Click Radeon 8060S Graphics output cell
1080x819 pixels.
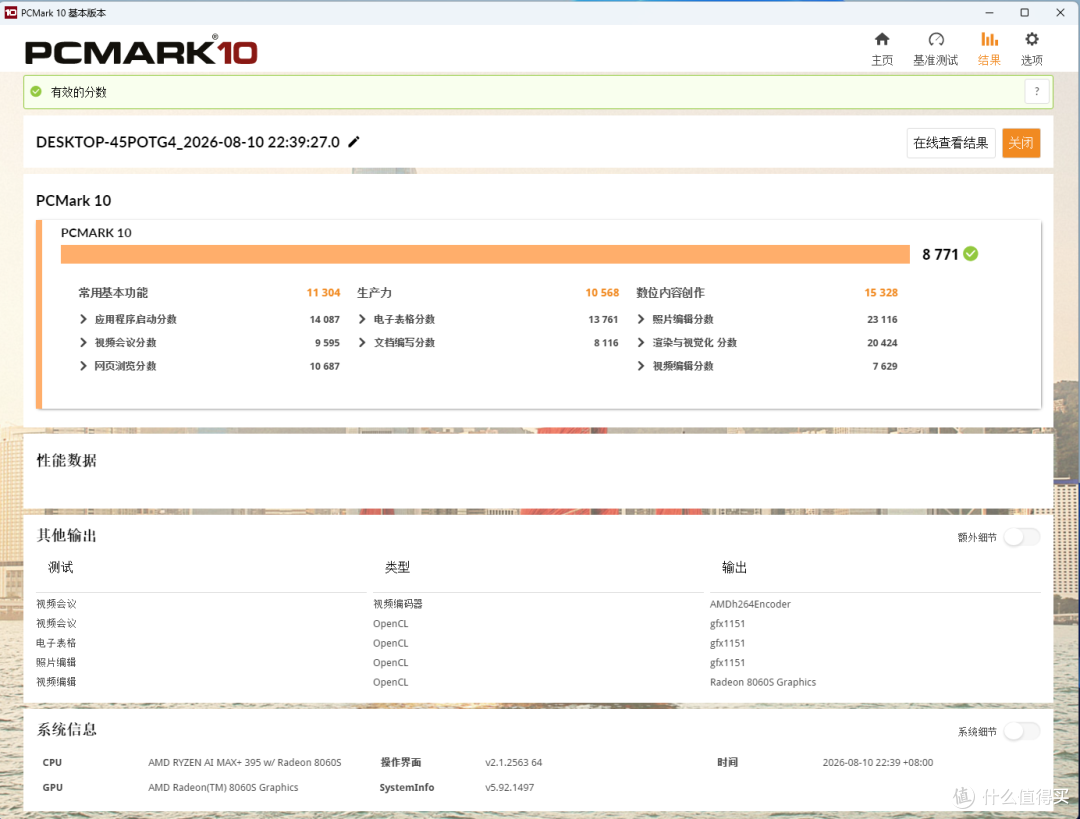click(762, 682)
